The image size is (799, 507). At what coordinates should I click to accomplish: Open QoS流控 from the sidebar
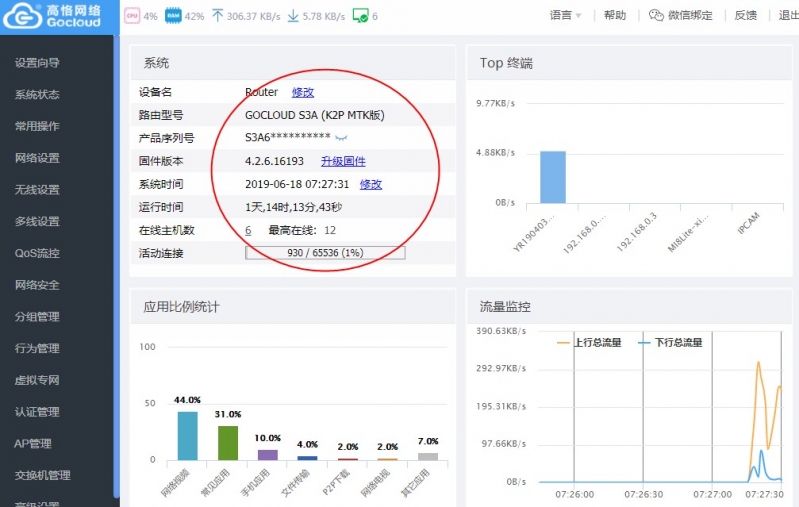[37, 253]
